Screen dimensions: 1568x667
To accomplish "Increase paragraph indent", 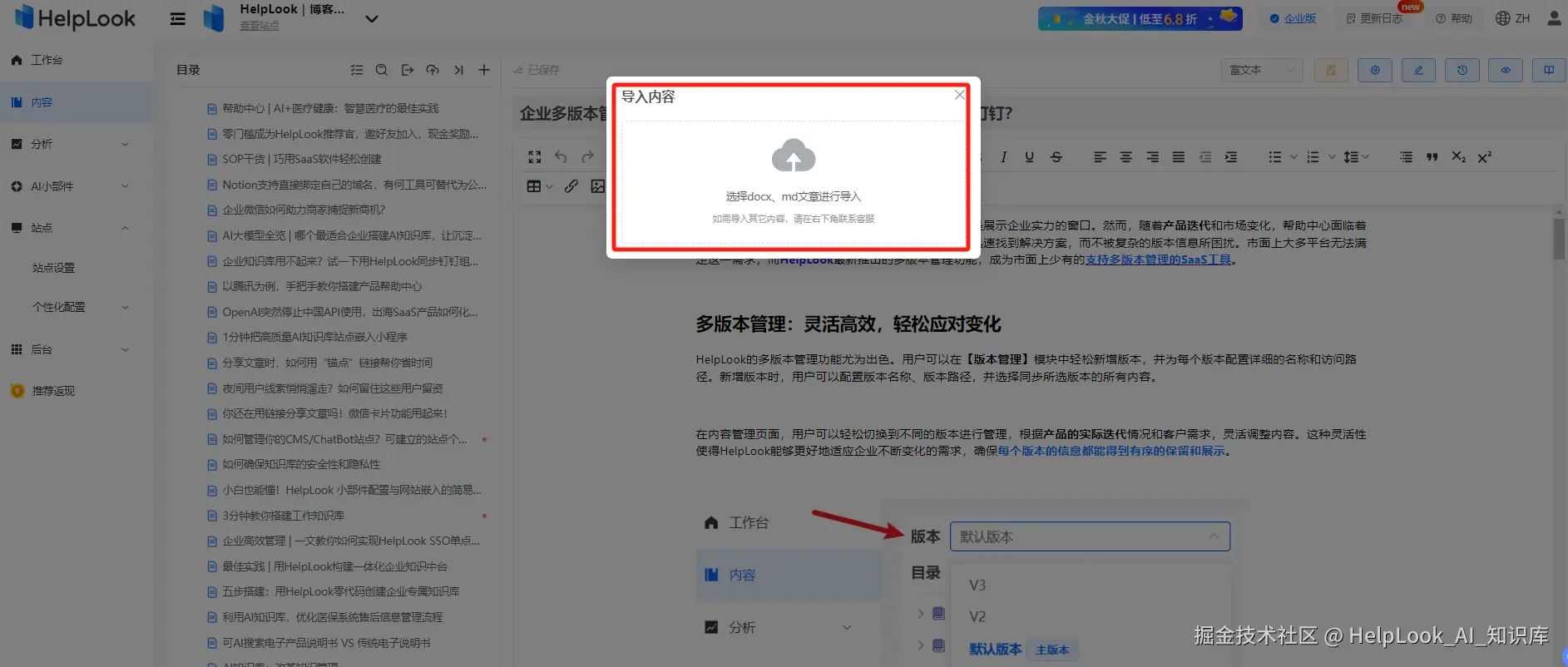I will tap(1231, 156).
